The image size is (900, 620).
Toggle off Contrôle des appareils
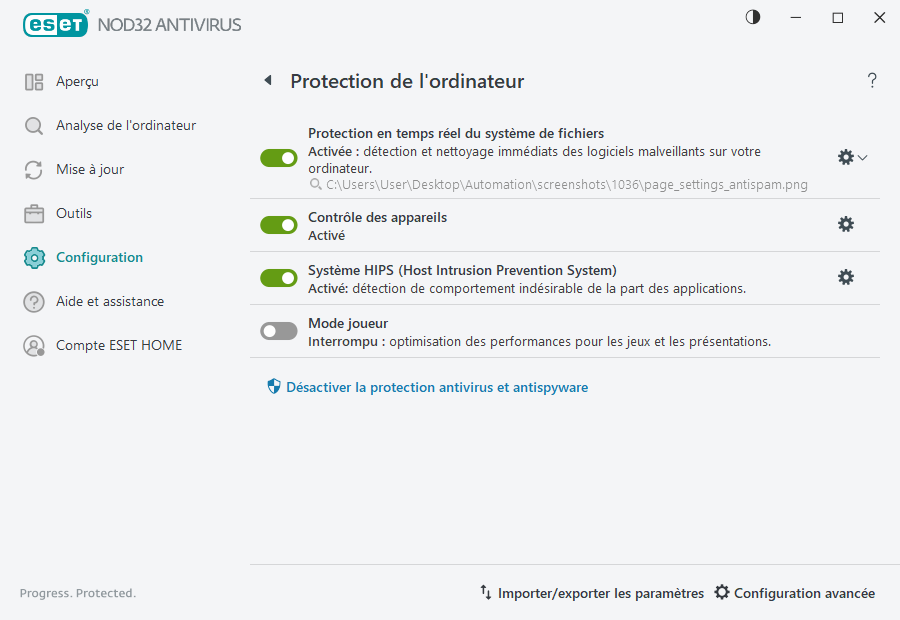point(278,224)
